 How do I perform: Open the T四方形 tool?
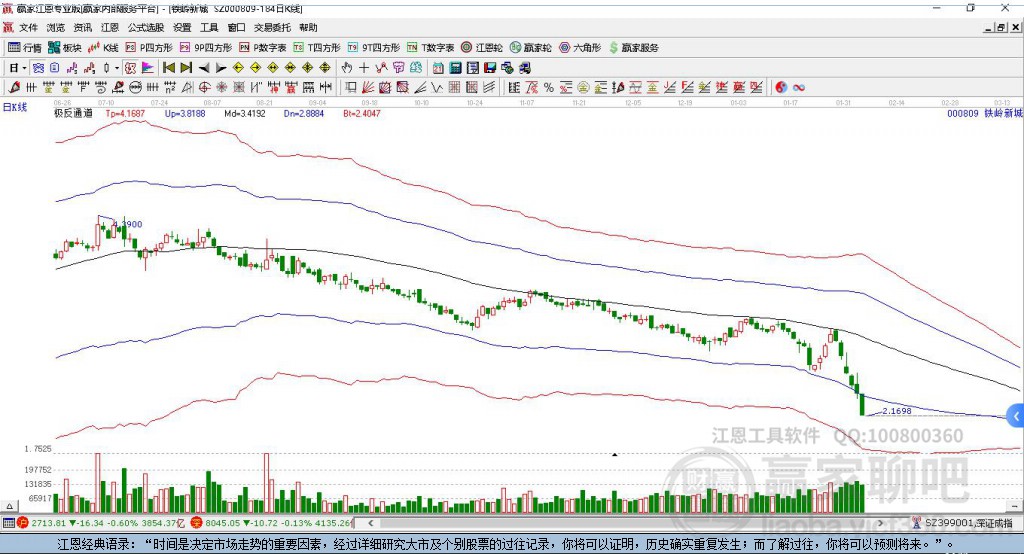(x=317, y=48)
